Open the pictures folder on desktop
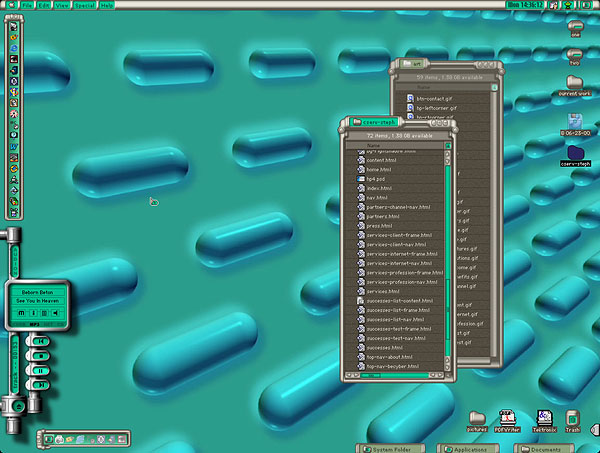The height and width of the screenshot is (453, 600). click(x=476, y=420)
